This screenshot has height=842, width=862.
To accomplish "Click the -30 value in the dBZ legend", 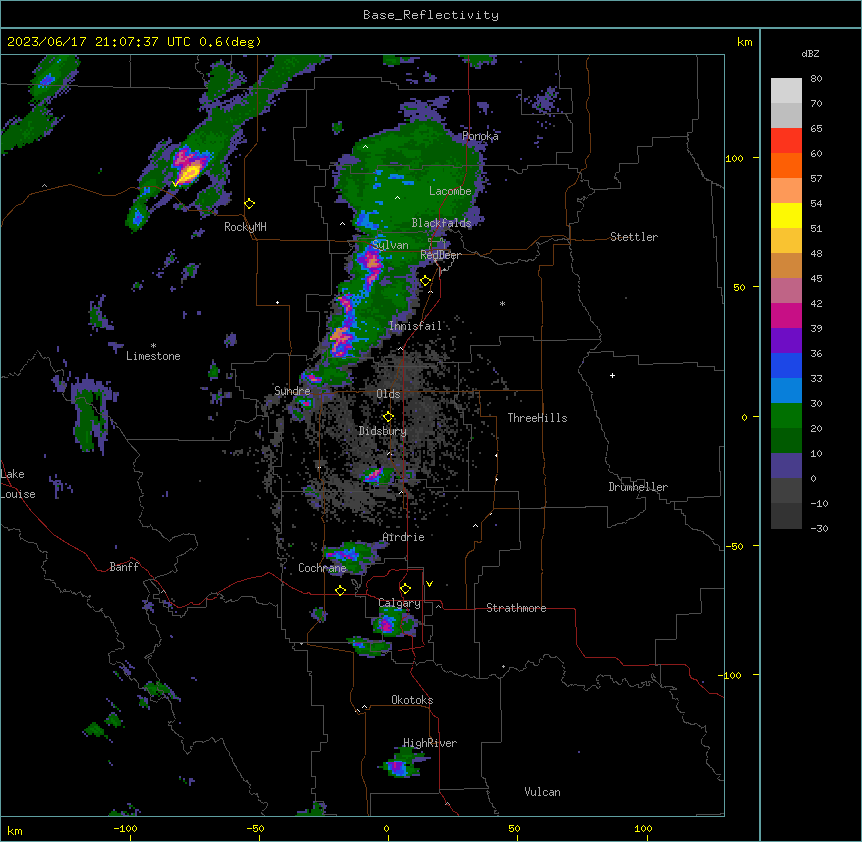I will (819, 528).
